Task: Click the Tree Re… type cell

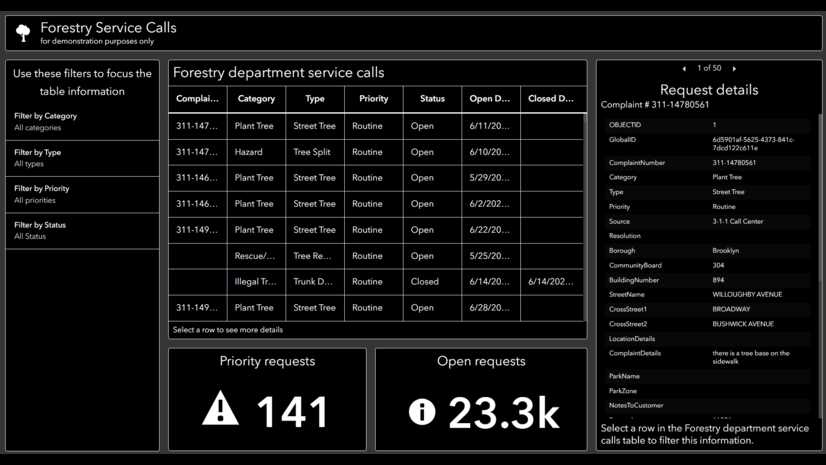Action: click(x=315, y=256)
